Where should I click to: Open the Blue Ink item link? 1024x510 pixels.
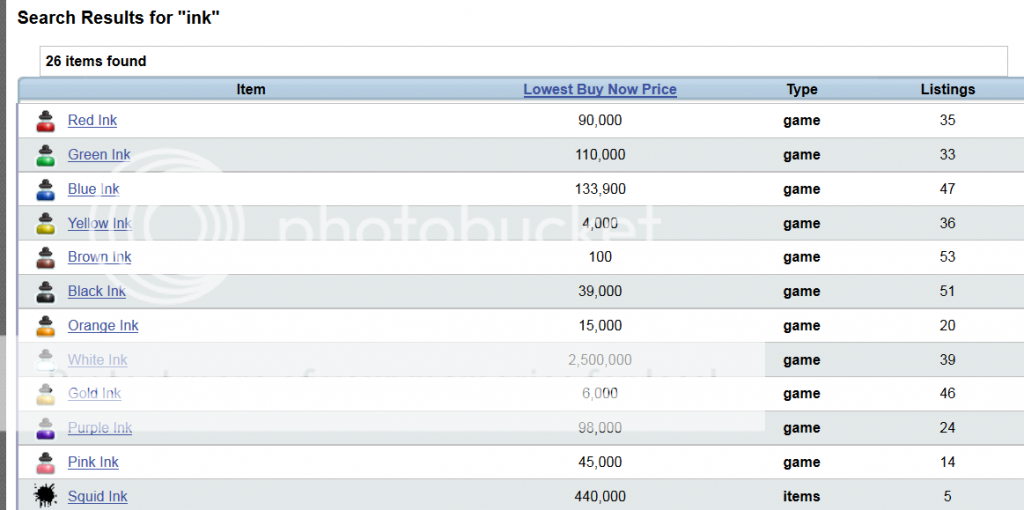[x=93, y=189]
